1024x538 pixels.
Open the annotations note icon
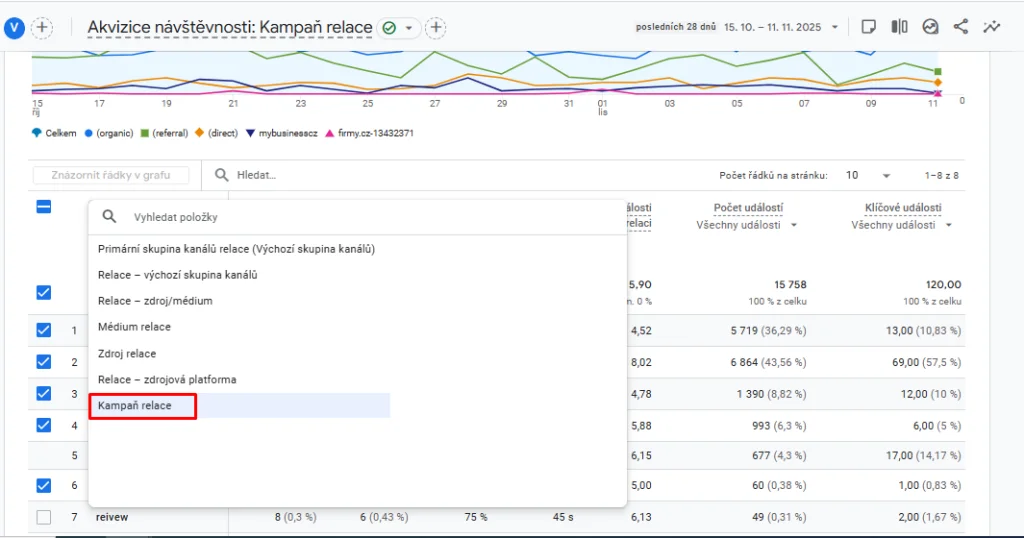pyautogui.click(x=868, y=27)
